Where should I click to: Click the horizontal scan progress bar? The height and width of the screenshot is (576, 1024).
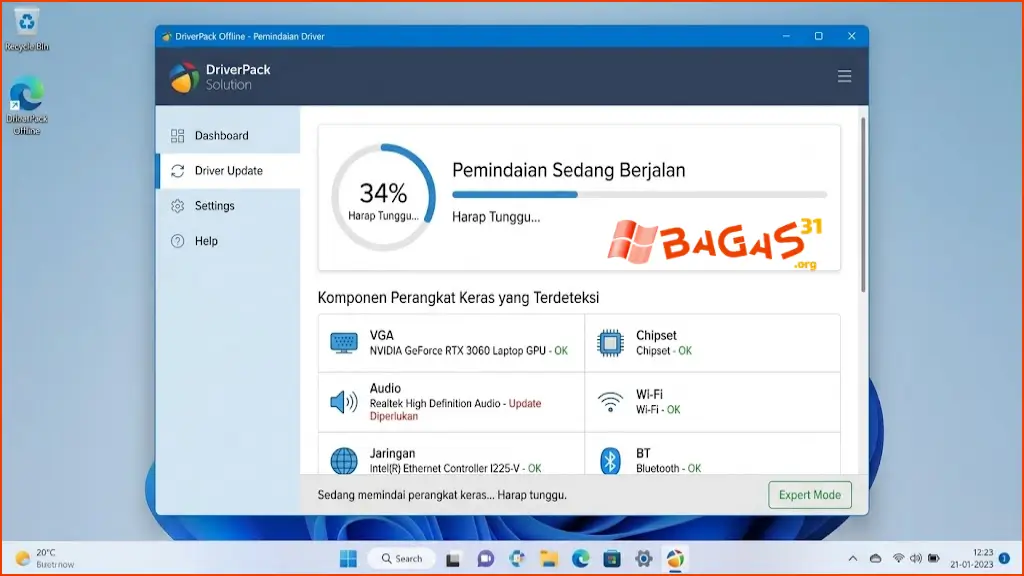[x=639, y=195]
